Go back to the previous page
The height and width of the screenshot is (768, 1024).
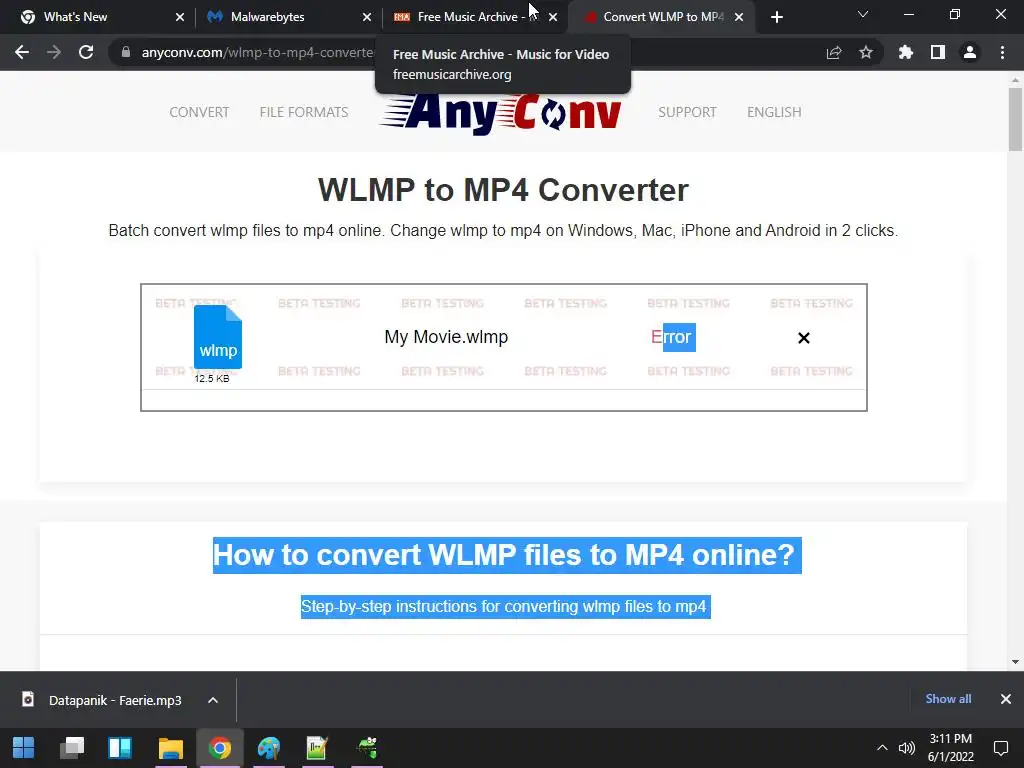[x=22, y=52]
